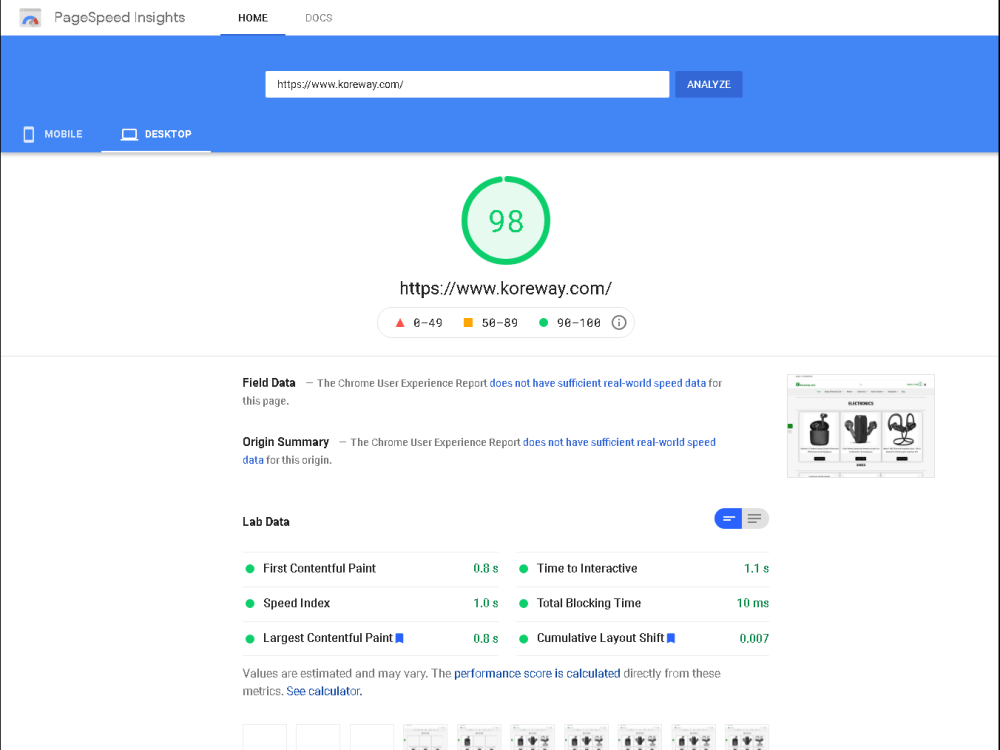Click the 'Field Data' heading
Screen dimensions: 1000x750
[x=268, y=383]
